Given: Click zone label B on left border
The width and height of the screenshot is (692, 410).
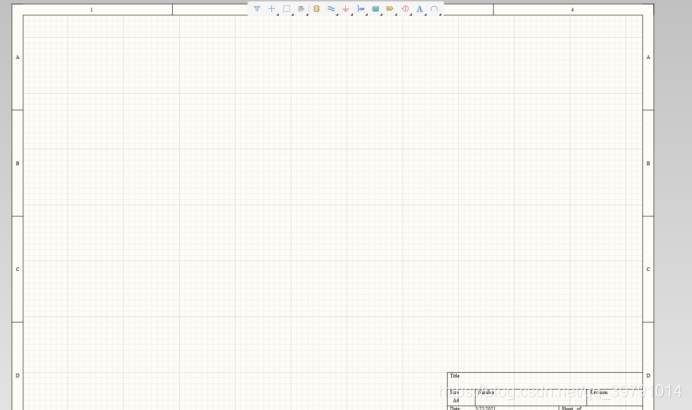Looking at the screenshot, I should (x=17, y=163).
